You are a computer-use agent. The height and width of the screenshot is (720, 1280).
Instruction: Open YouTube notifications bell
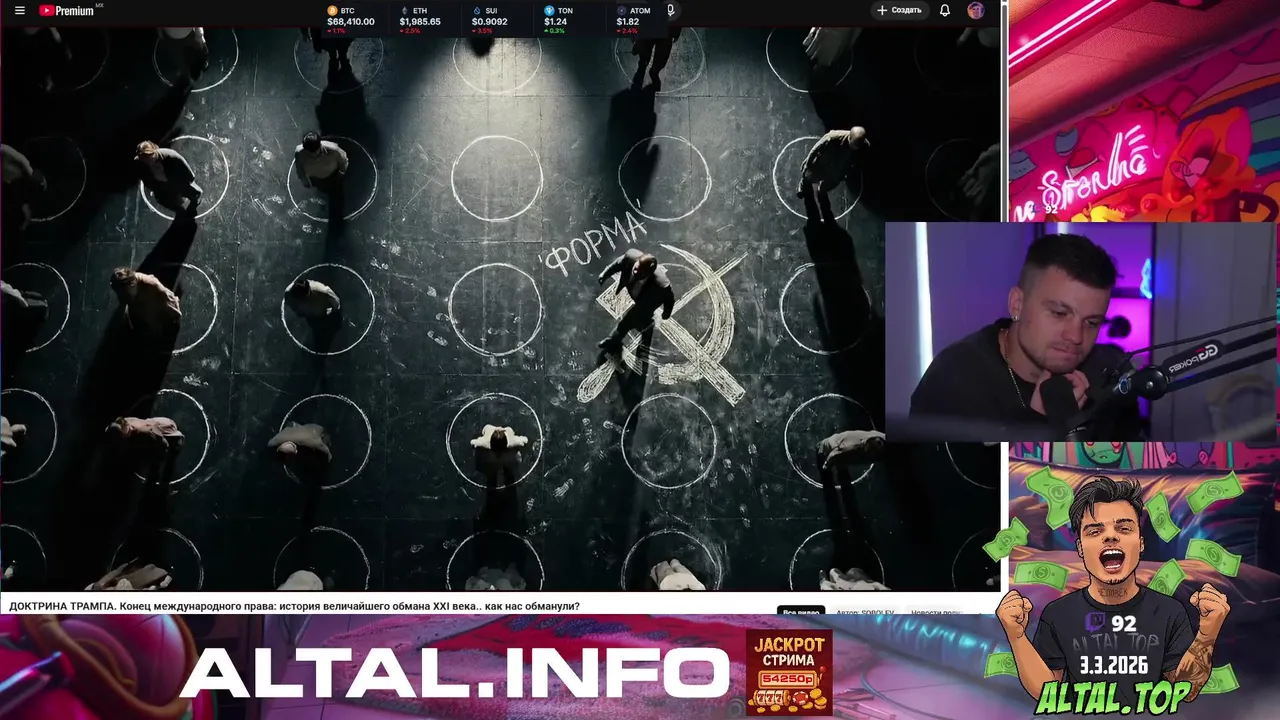(x=945, y=10)
